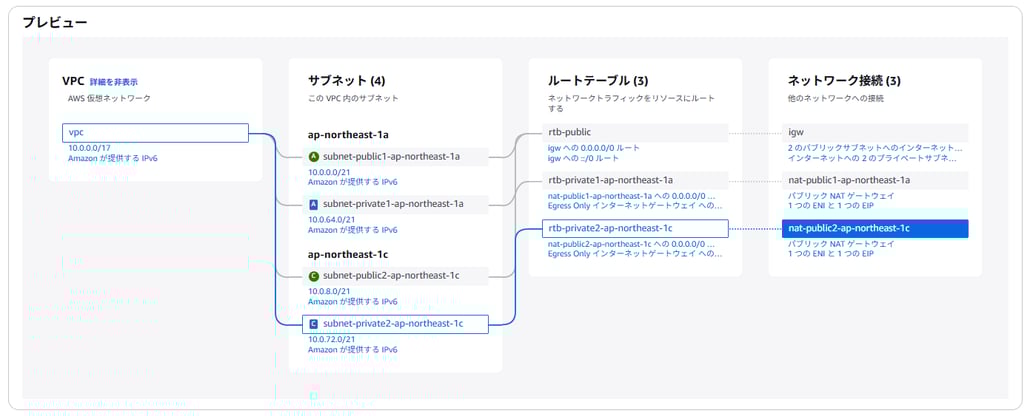Click the blue A icon of subnet-private1-ap-northeast-1a
Viewport: 1033px width, 416px height.
[x=314, y=204]
